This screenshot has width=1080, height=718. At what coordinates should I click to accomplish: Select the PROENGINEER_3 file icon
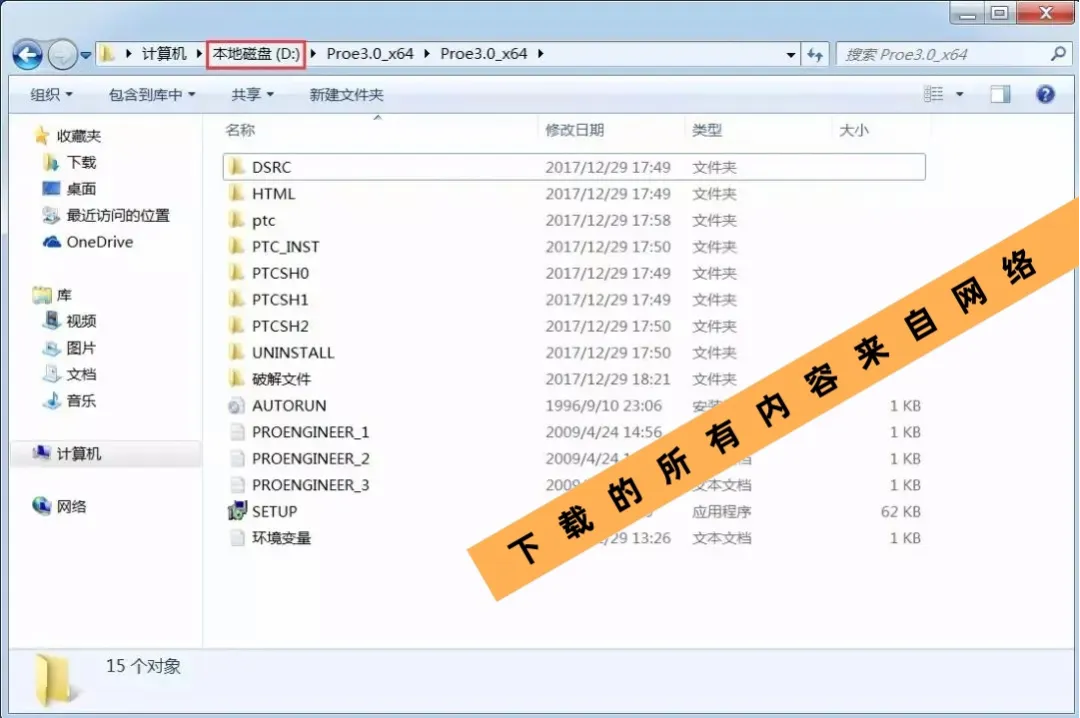[237, 485]
